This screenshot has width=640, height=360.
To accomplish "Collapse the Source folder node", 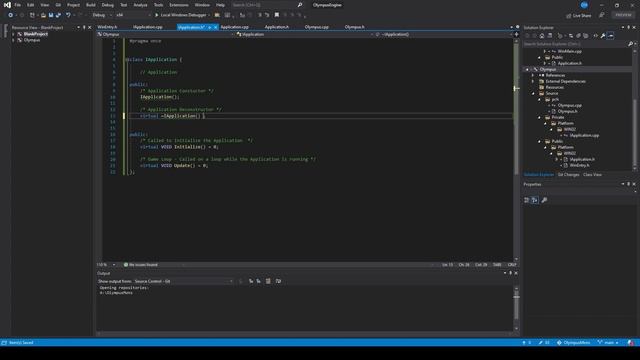I will coord(533,93).
